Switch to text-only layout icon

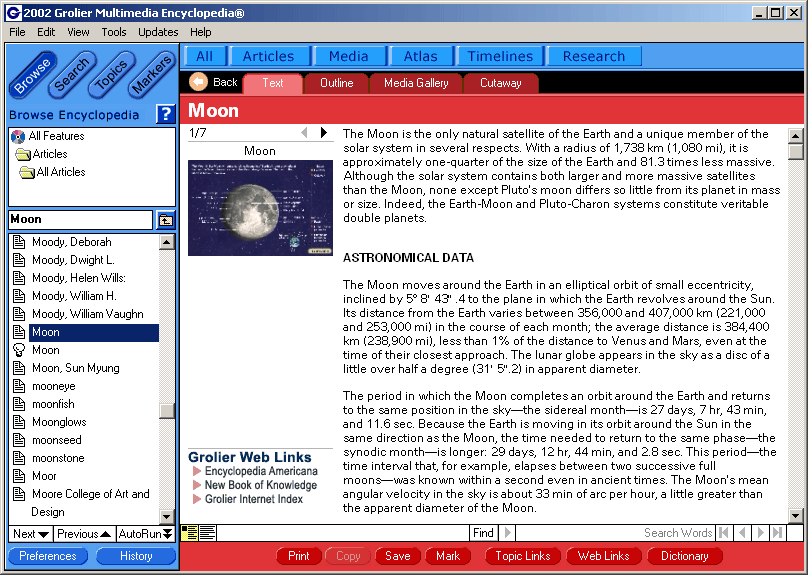pyautogui.click(x=207, y=533)
